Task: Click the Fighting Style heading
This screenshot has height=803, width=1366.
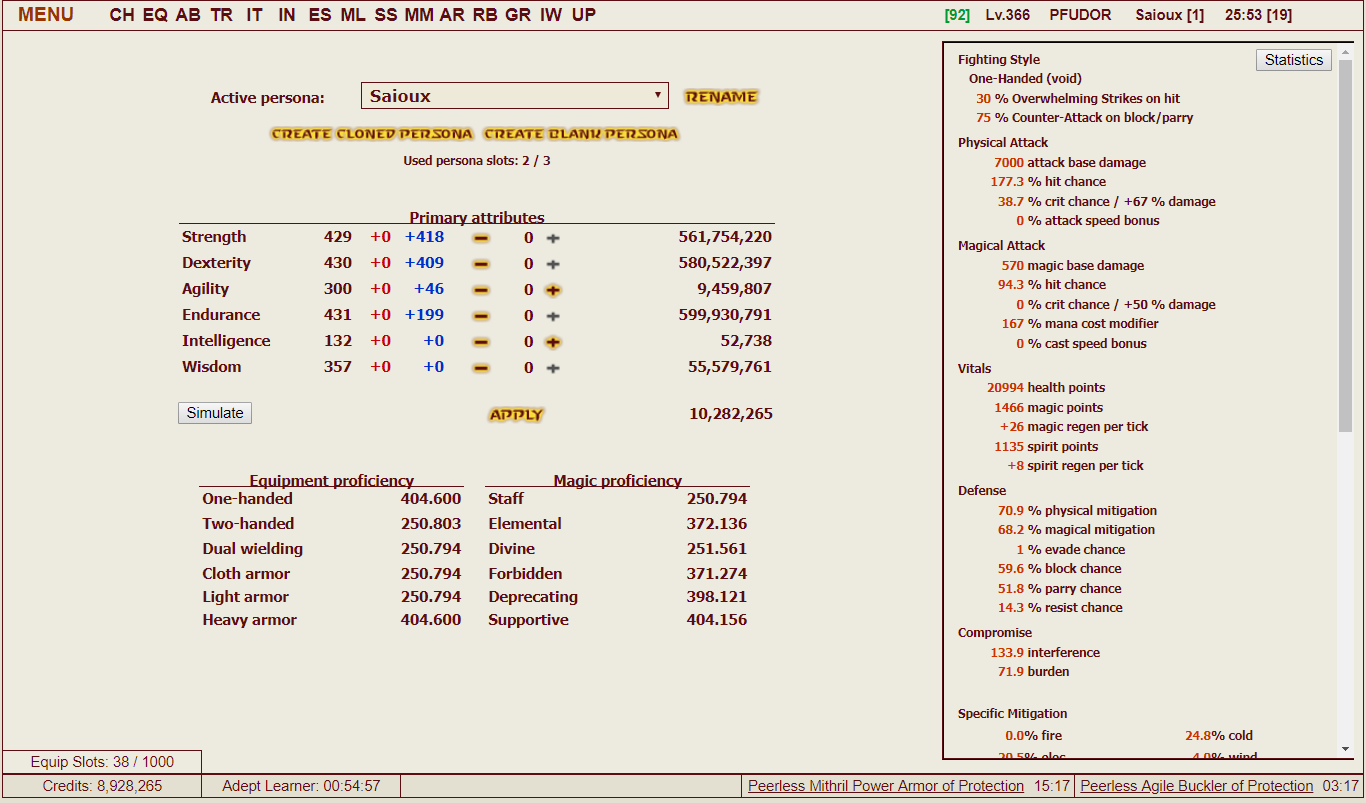Action: pos(999,60)
